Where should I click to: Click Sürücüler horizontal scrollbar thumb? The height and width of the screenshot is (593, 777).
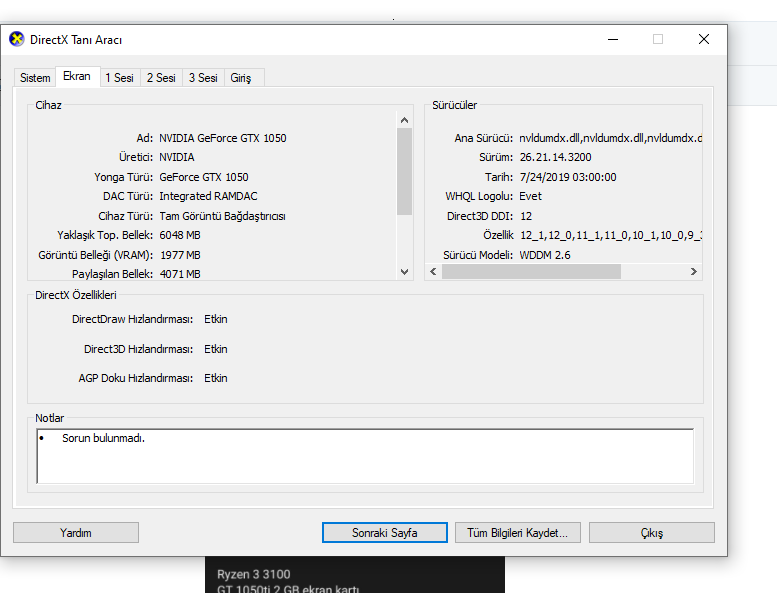(x=531, y=271)
